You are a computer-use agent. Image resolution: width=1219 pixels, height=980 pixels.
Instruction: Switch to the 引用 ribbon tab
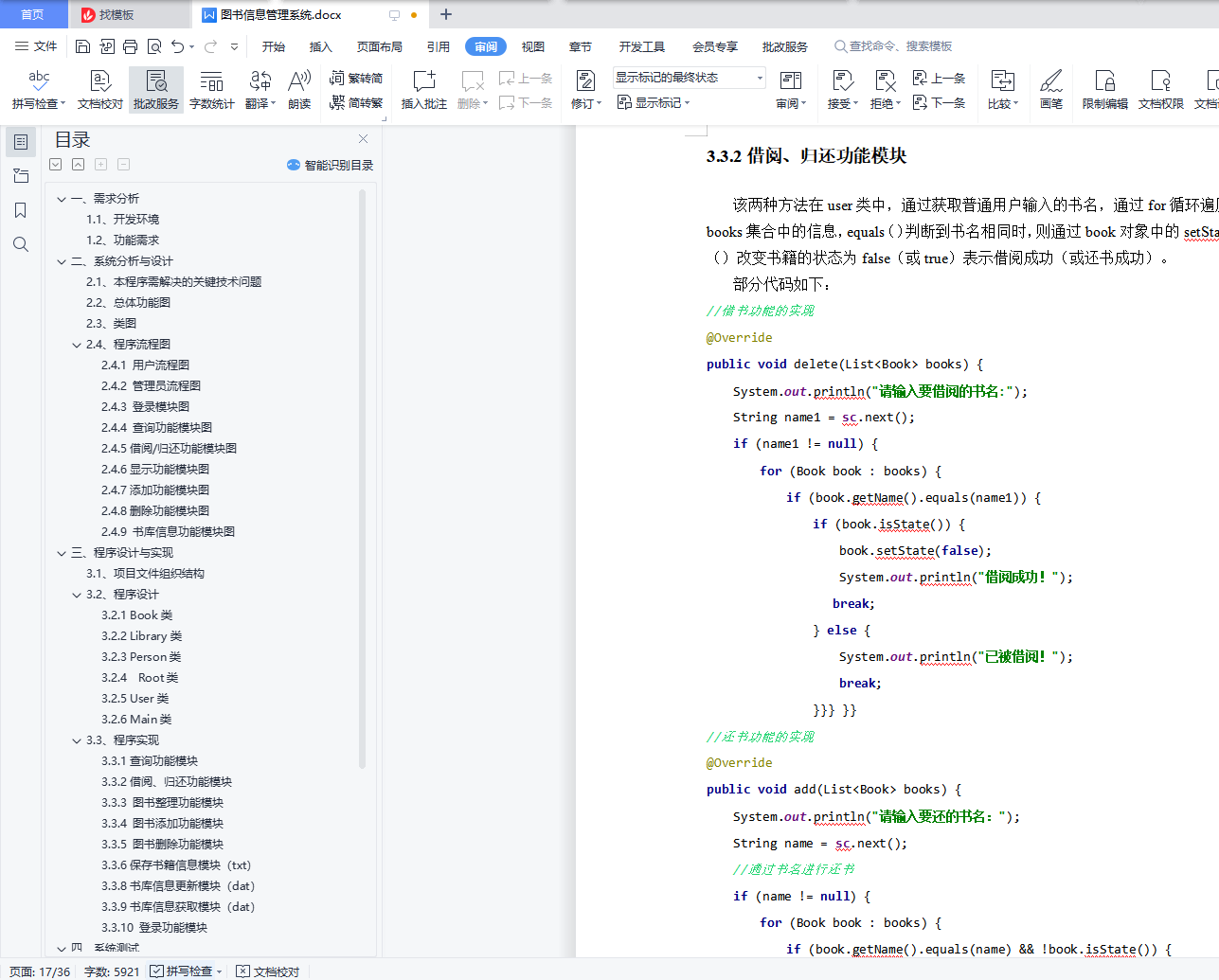pyautogui.click(x=439, y=46)
